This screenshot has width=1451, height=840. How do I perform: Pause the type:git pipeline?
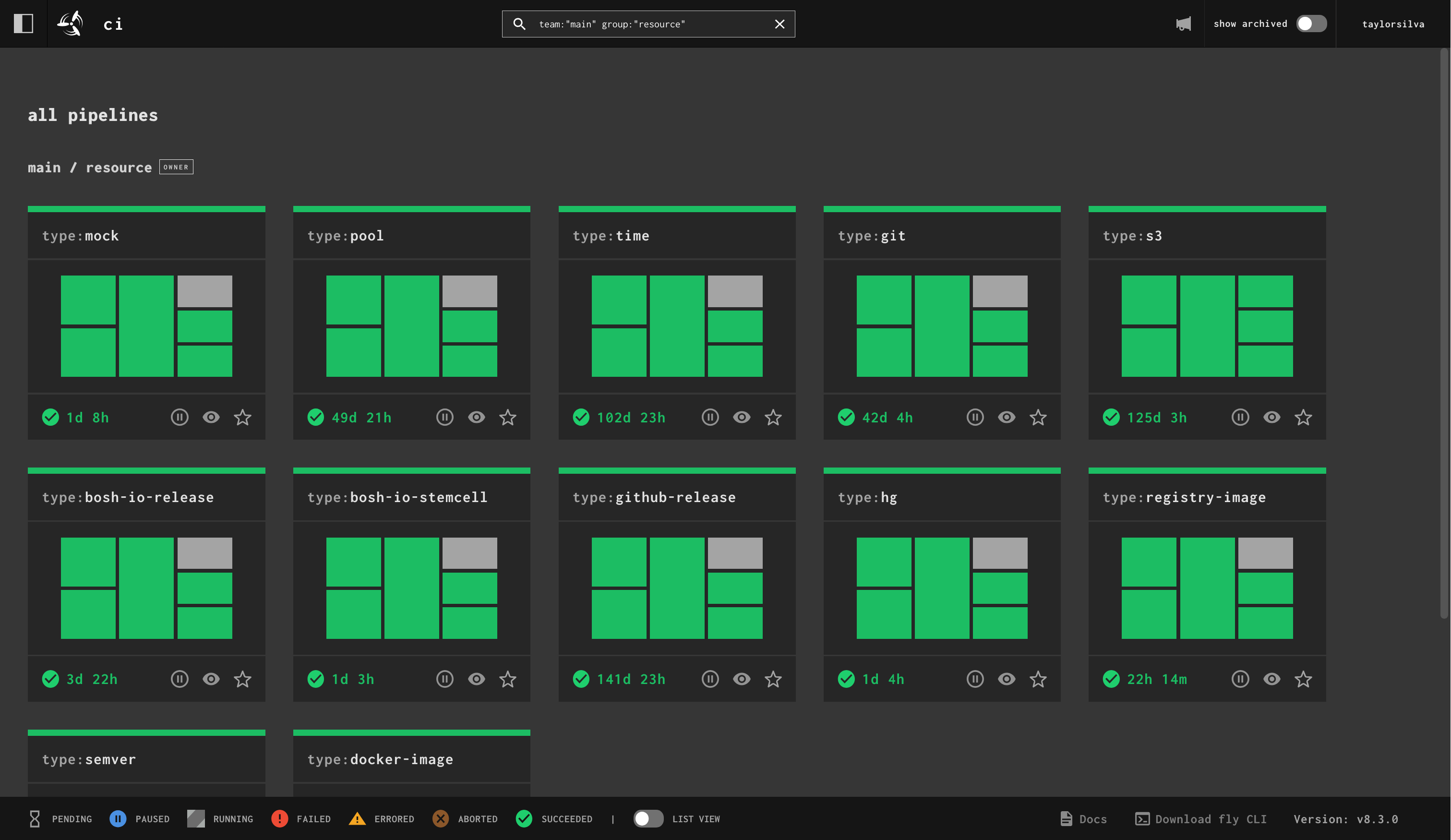point(975,417)
